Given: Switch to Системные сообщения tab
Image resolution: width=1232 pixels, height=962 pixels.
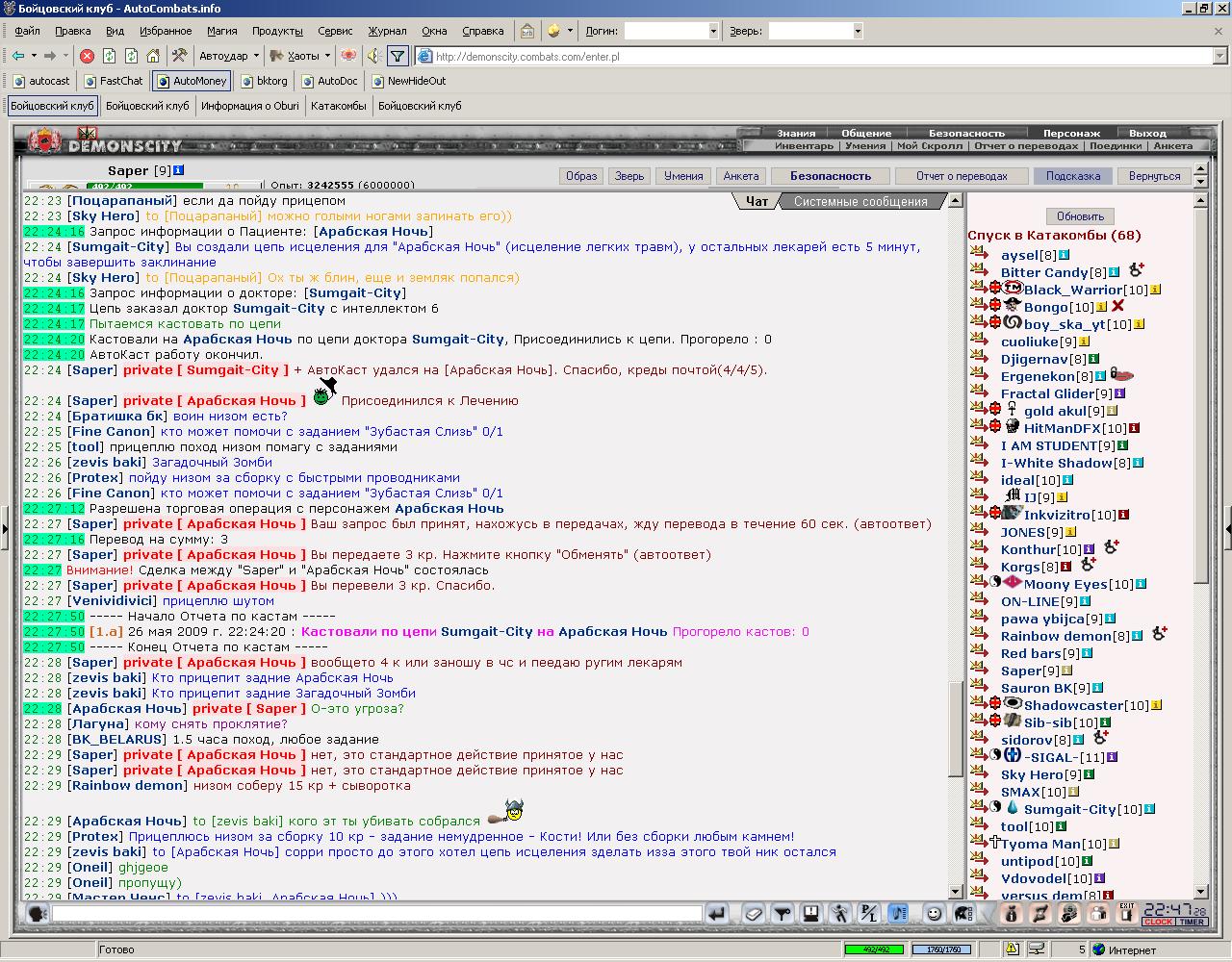Looking at the screenshot, I should pyautogui.click(x=860, y=201).
